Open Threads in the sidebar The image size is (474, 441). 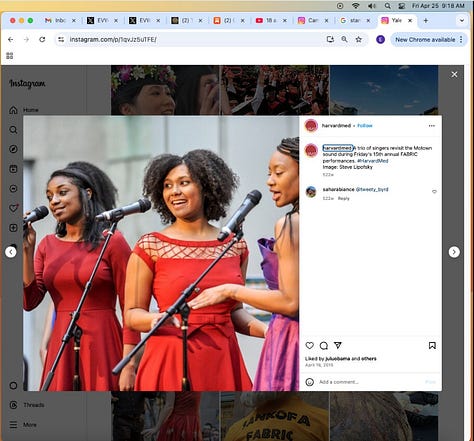pos(27,405)
